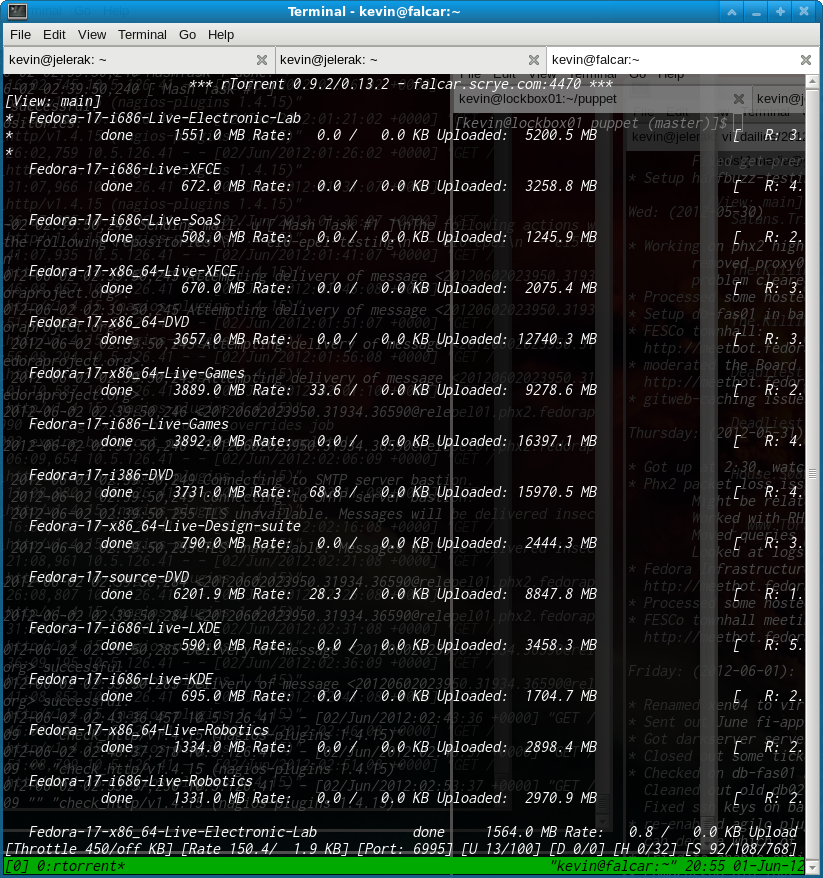Close the kevin@falcar tab
The height and width of the screenshot is (878, 823).
806,60
